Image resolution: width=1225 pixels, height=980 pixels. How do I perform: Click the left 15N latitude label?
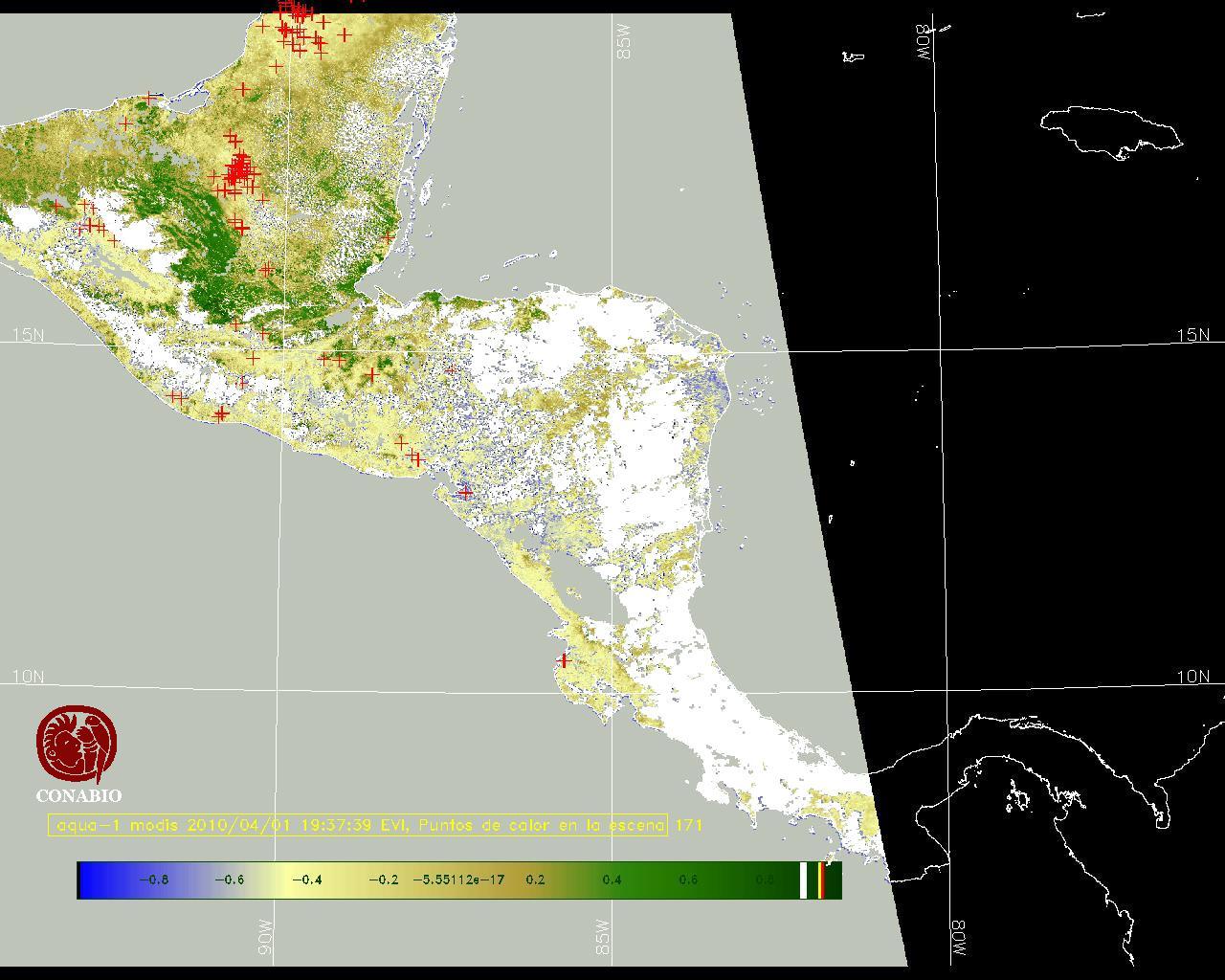[28, 335]
